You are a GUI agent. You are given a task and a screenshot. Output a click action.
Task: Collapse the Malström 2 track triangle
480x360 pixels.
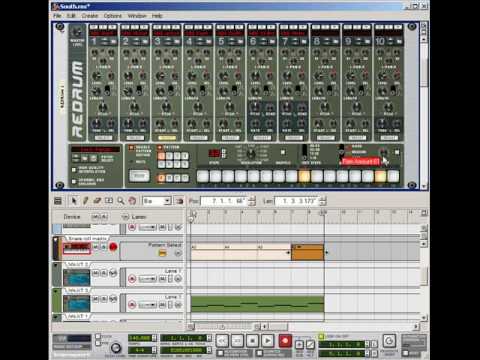coord(56,265)
